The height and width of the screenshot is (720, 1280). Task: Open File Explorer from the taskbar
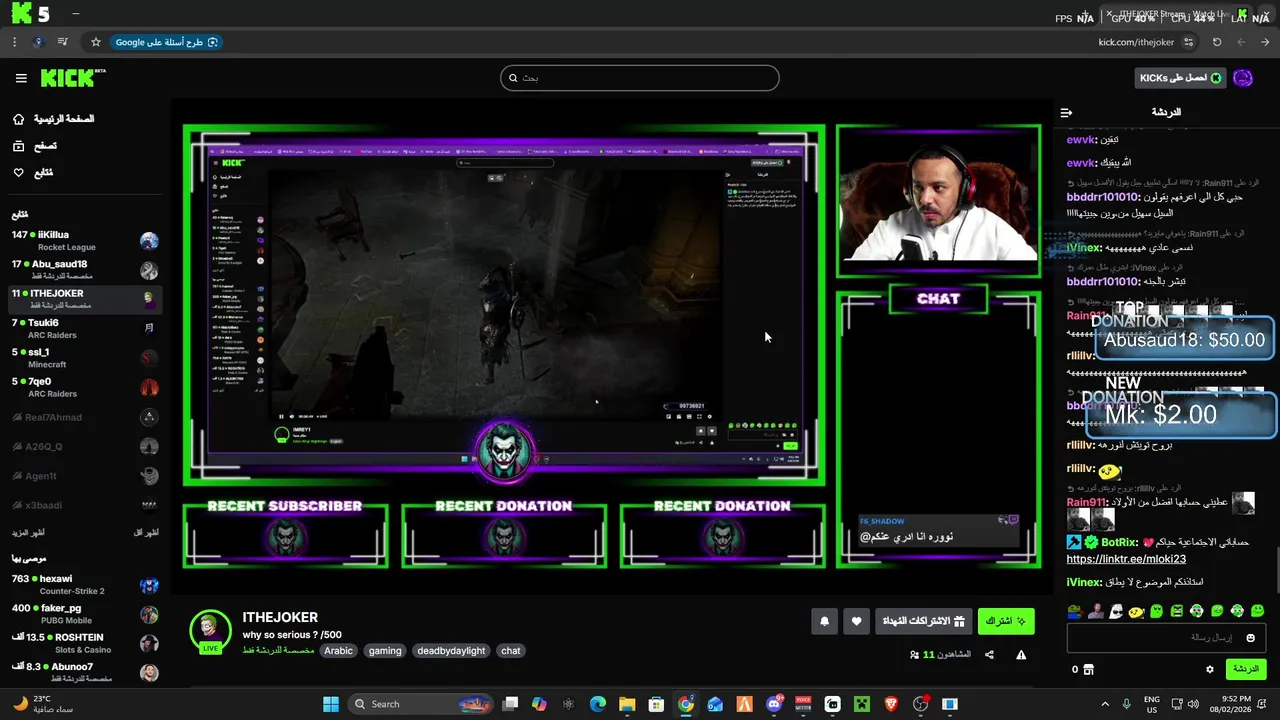627,704
